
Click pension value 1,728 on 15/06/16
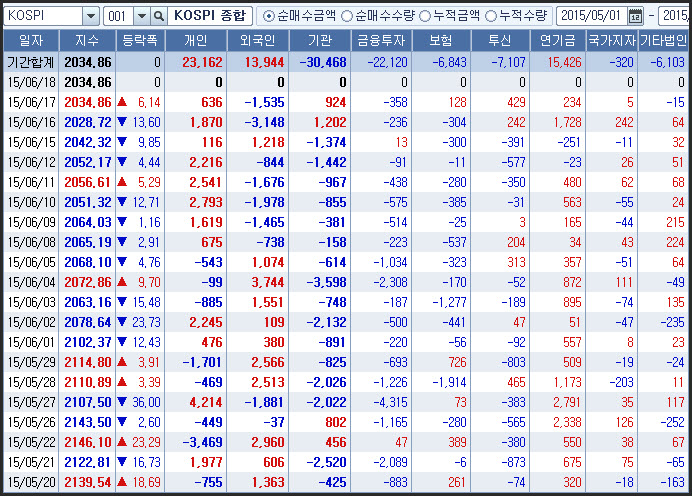pyautogui.click(x=568, y=122)
